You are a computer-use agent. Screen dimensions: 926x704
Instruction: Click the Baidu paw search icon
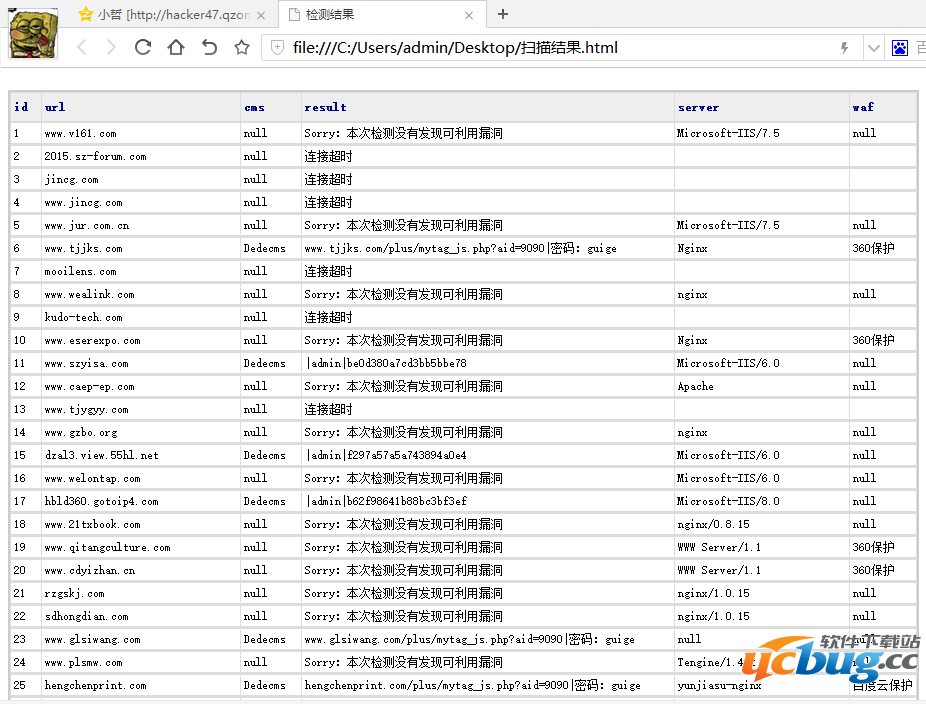tap(899, 48)
